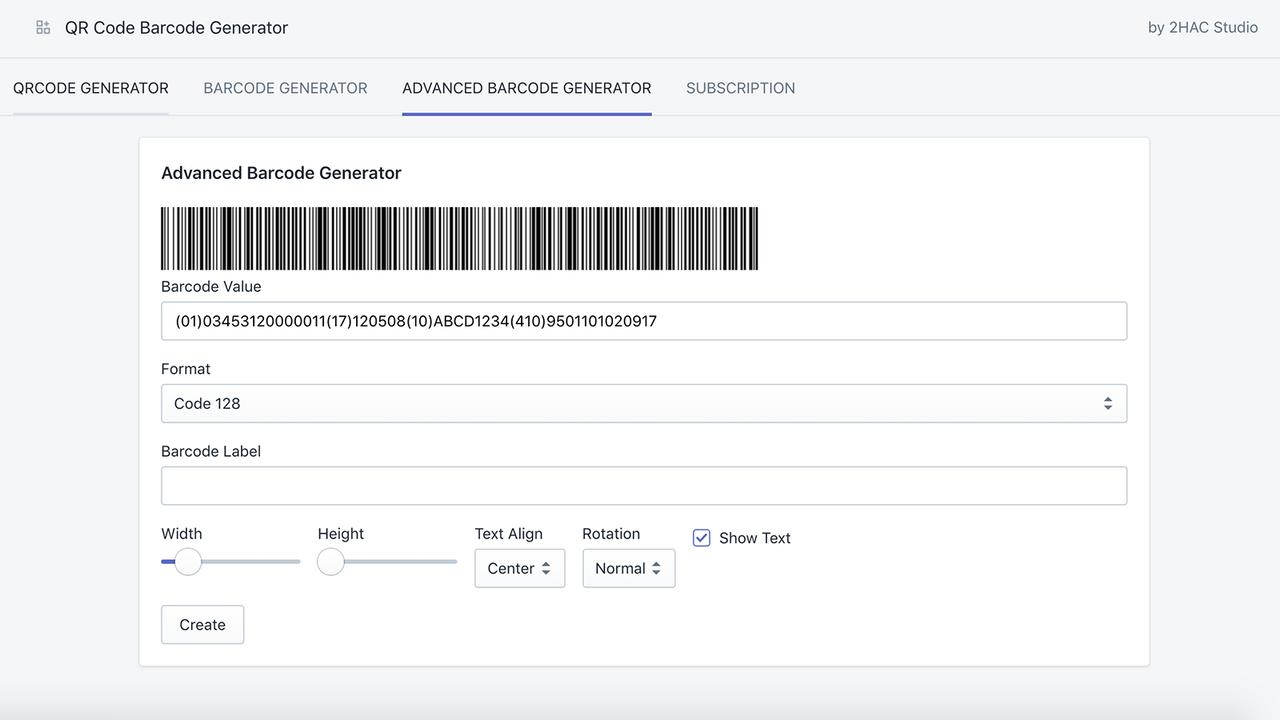The height and width of the screenshot is (720, 1280).
Task: Click the 'Show Text' label
Action: 755,538
